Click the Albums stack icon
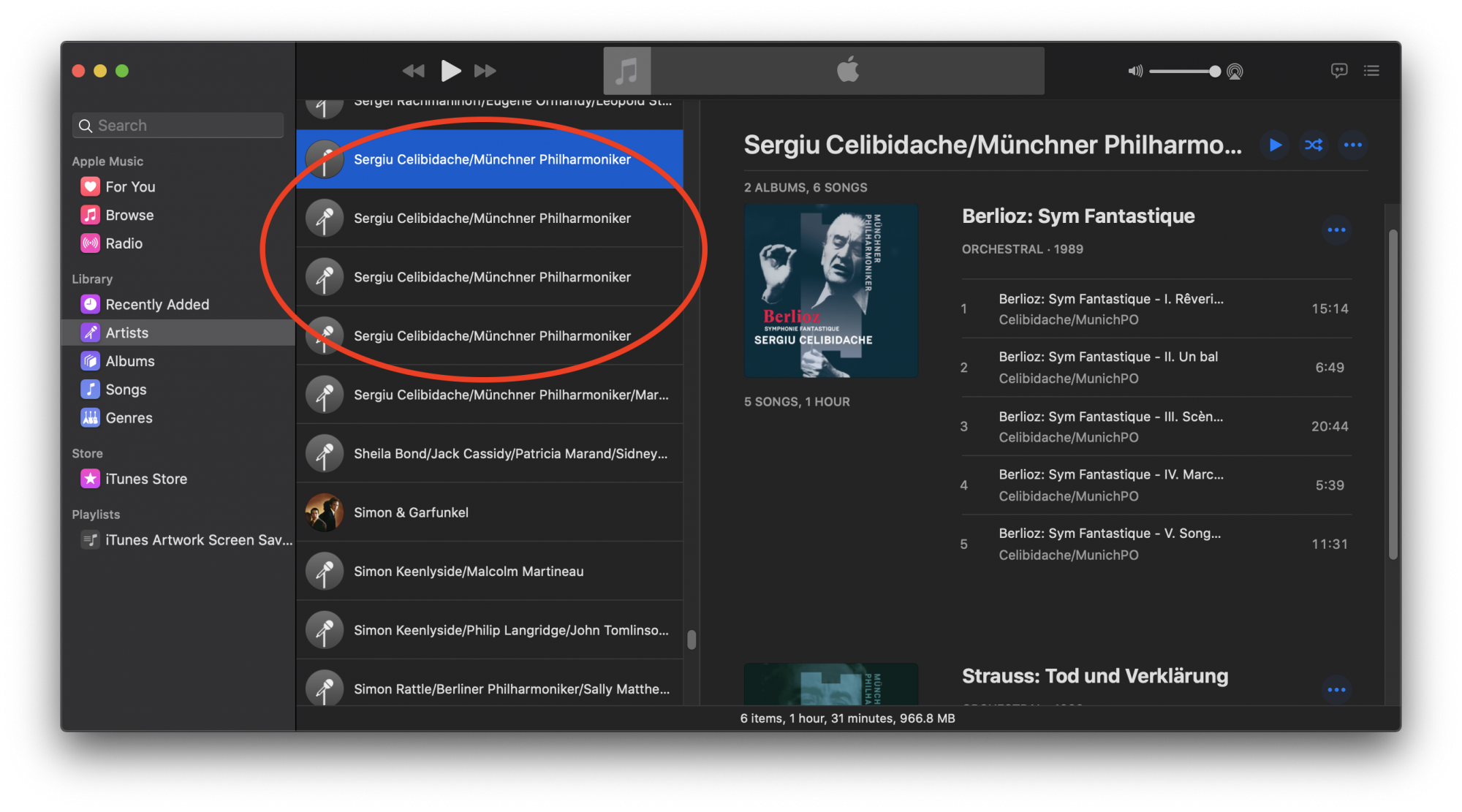 coord(90,361)
